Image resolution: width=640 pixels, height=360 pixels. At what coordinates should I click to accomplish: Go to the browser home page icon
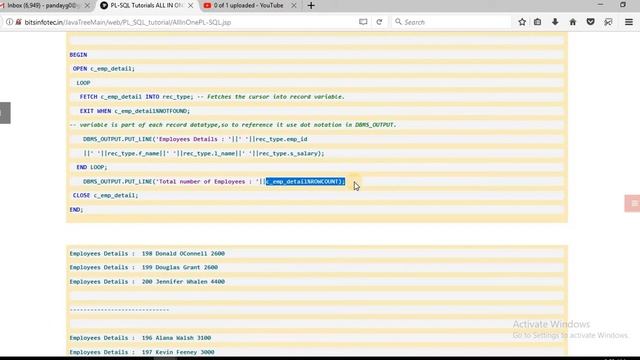tap(573, 22)
